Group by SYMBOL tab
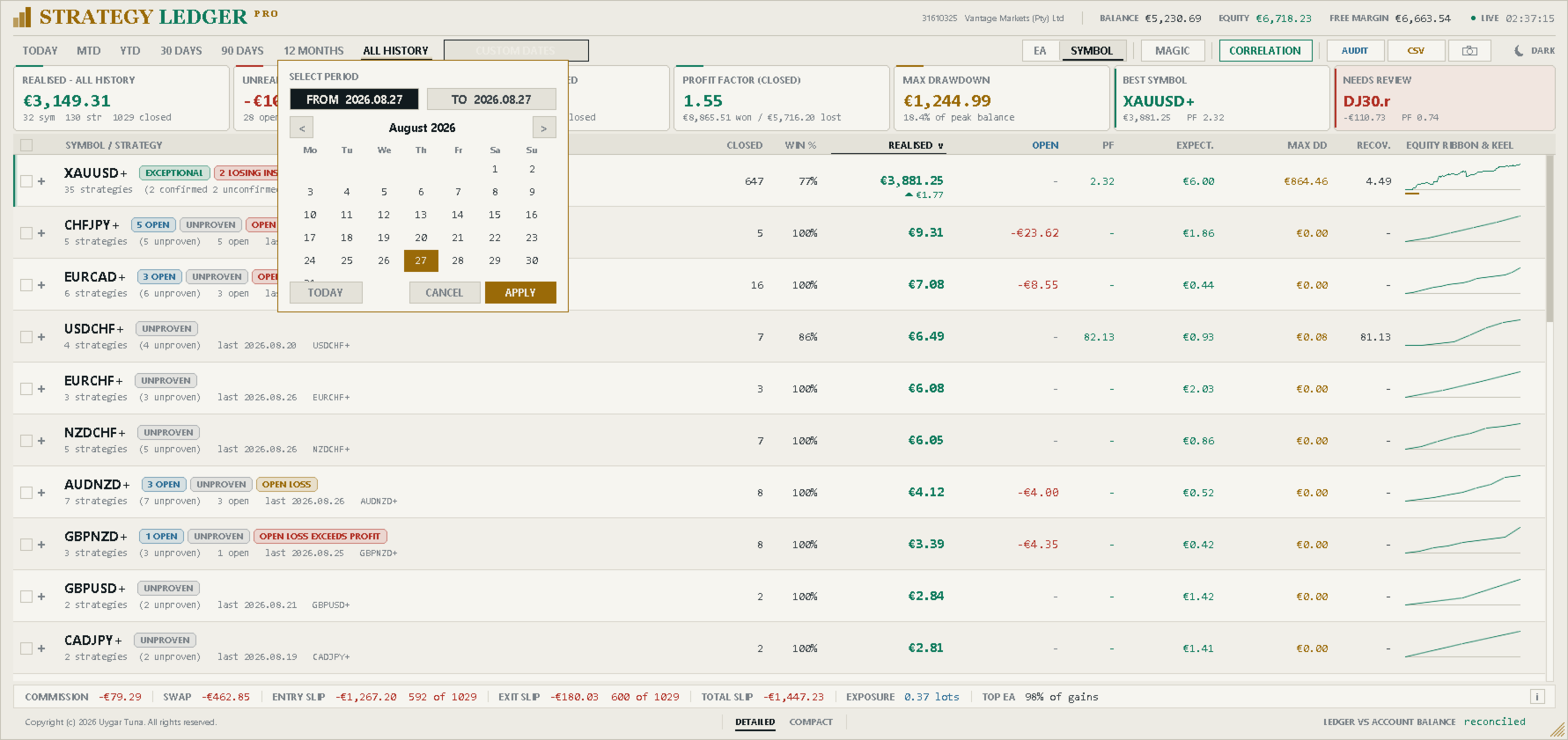This screenshot has height=740, width=1568. (x=1092, y=51)
